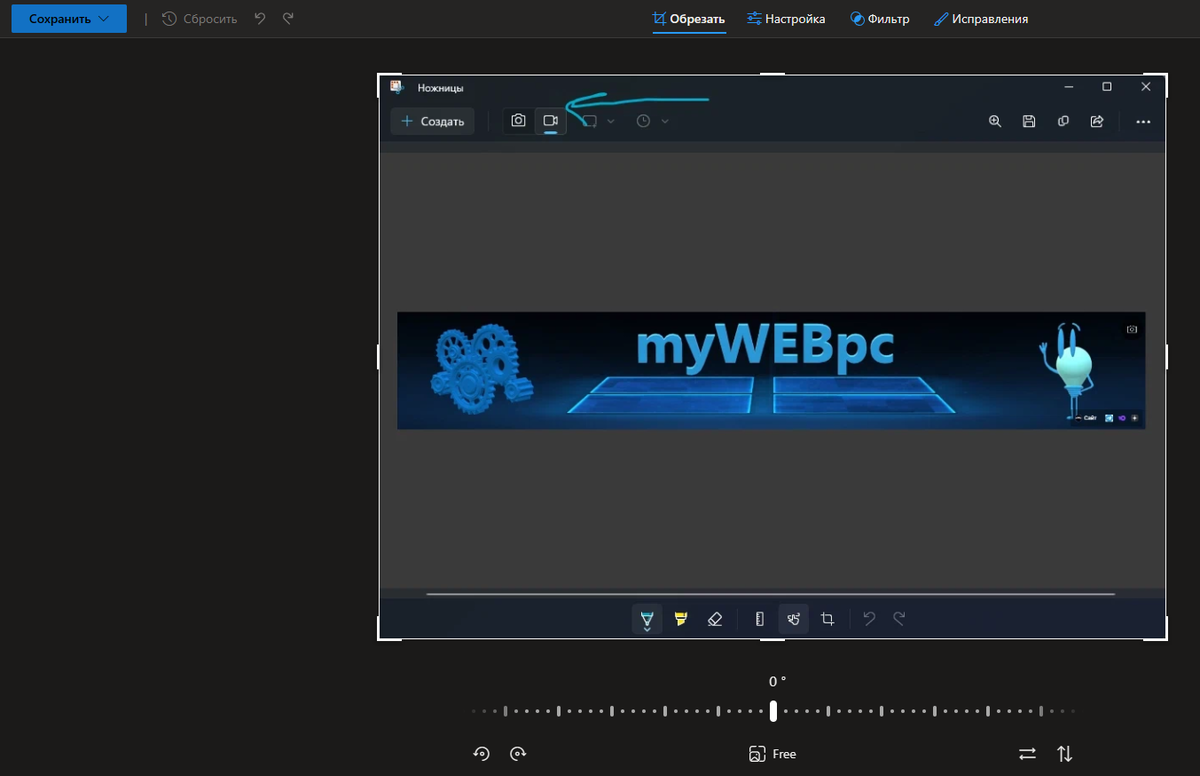
Task: Select the yellow highlighter tool in Ножницы
Action: click(681, 619)
